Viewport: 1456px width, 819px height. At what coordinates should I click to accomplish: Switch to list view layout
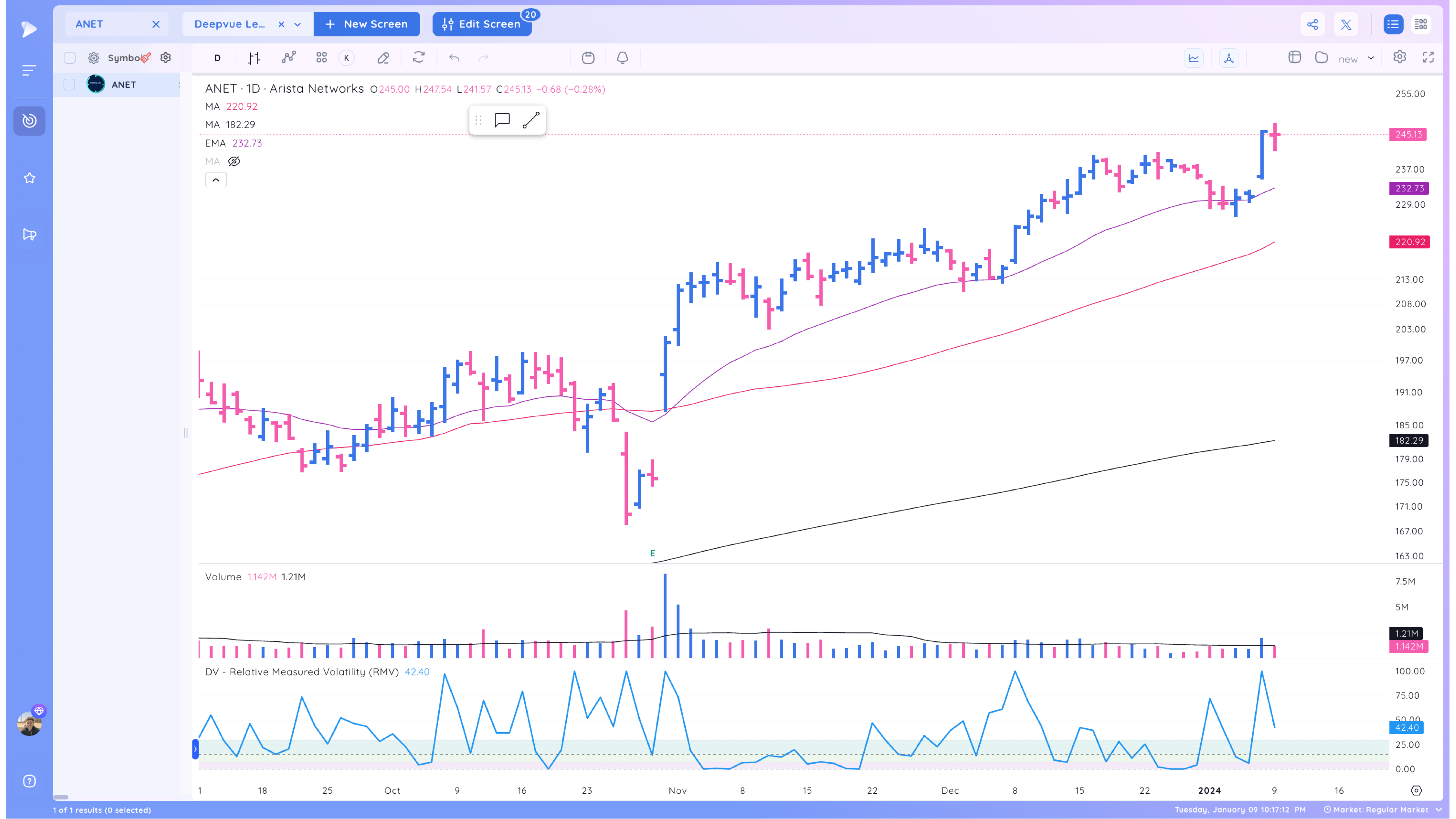coord(1393,24)
